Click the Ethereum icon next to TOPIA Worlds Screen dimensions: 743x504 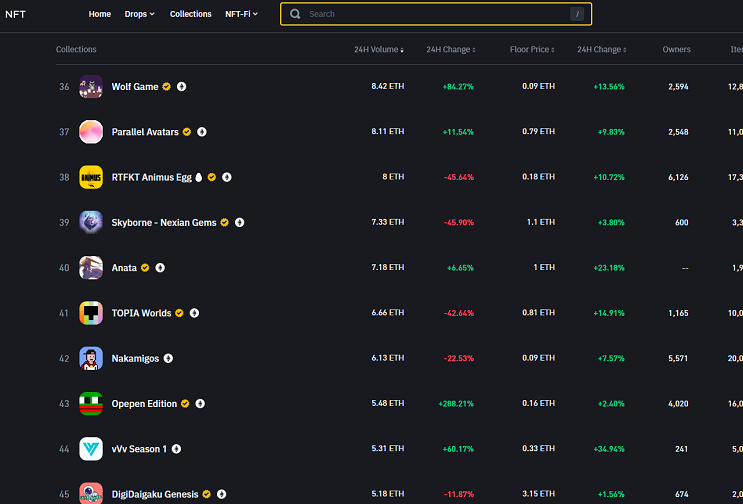194,313
